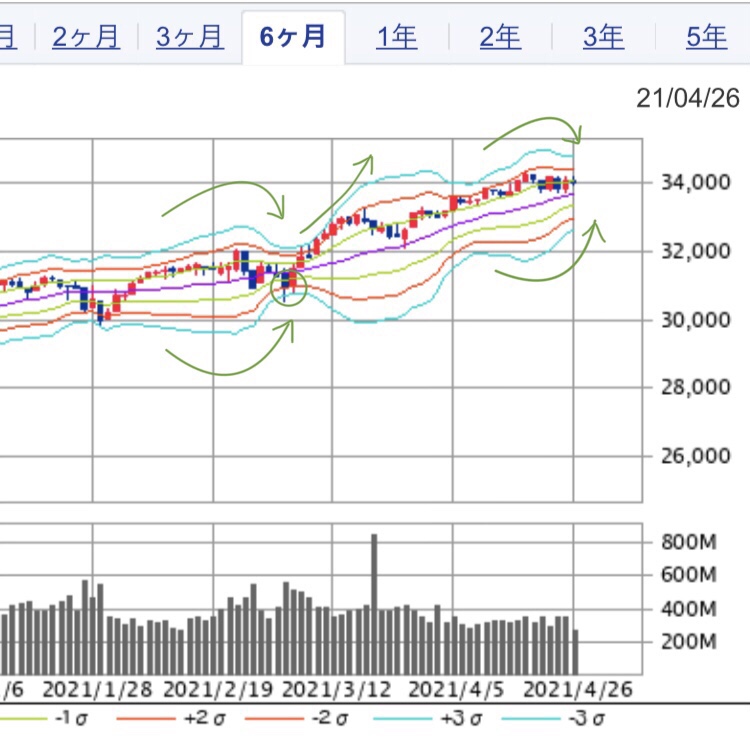Image resolution: width=750 pixels, height=756 pixels.
Task: Click the 21/04/26 date label
Action: [688, 98]
